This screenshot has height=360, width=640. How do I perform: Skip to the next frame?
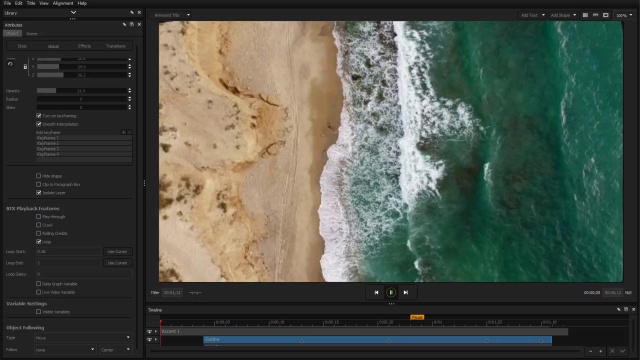coord(406,292)
